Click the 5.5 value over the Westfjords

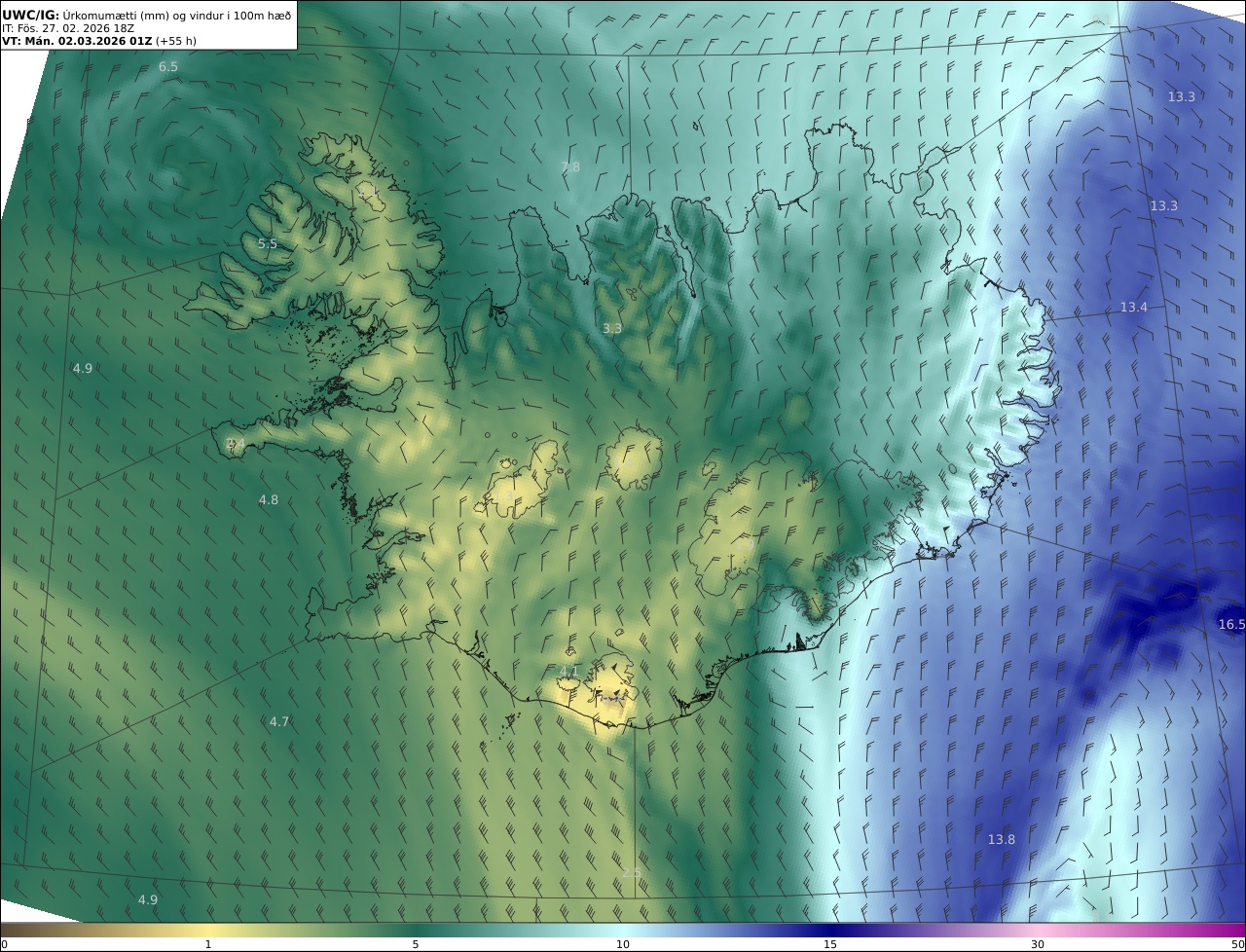[268, 244]
